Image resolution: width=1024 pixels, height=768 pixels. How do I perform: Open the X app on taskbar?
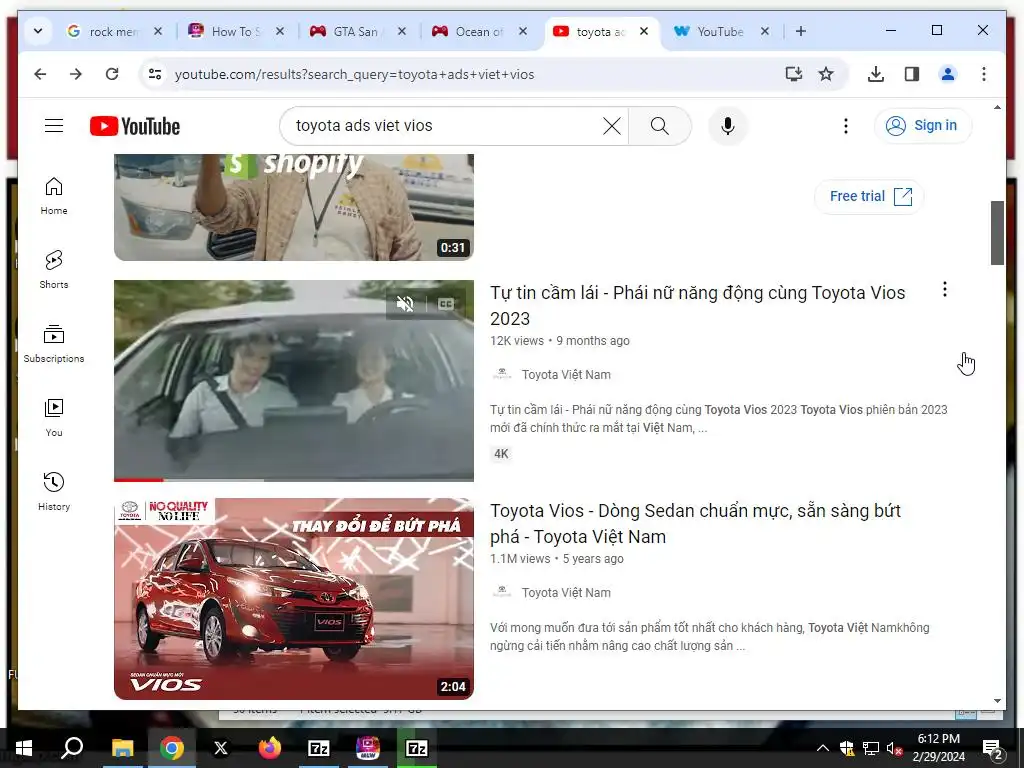(x=221, y=748)
